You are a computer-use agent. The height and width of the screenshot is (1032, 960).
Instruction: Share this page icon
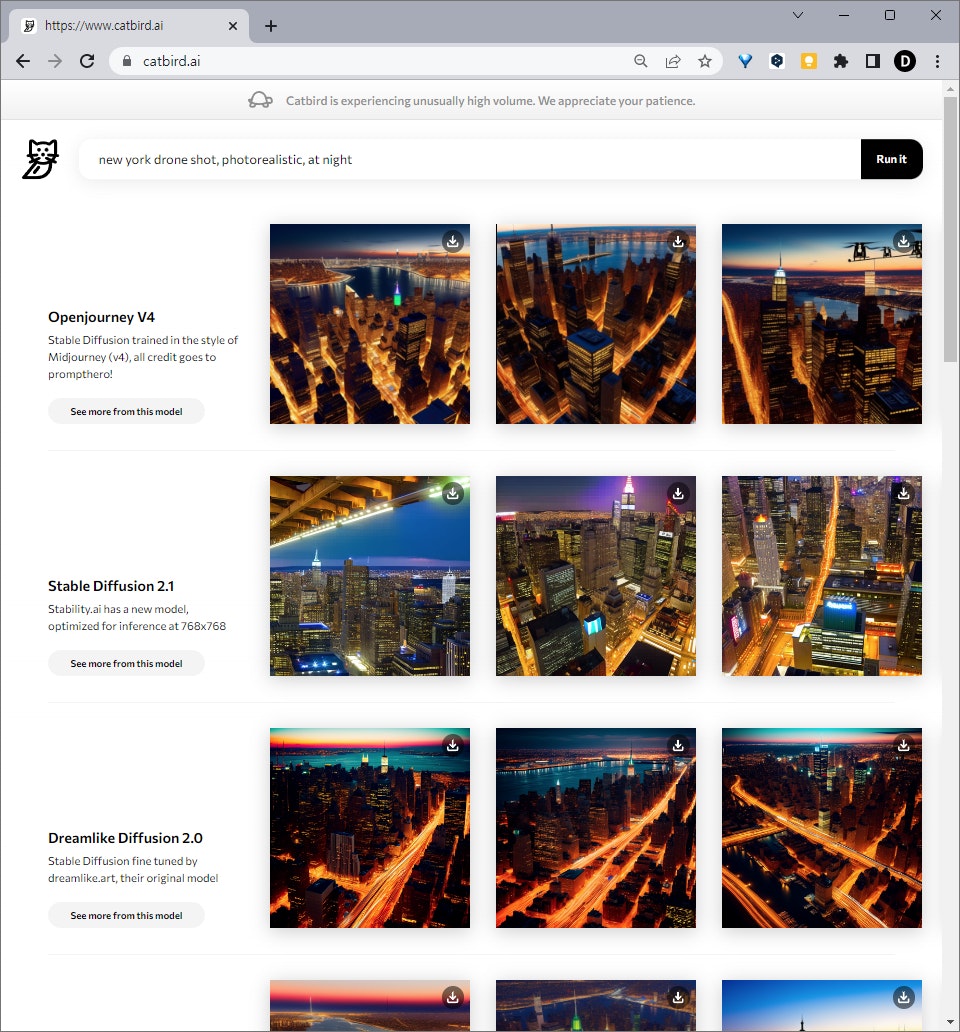pyautogui.click(x=672, y=61)
